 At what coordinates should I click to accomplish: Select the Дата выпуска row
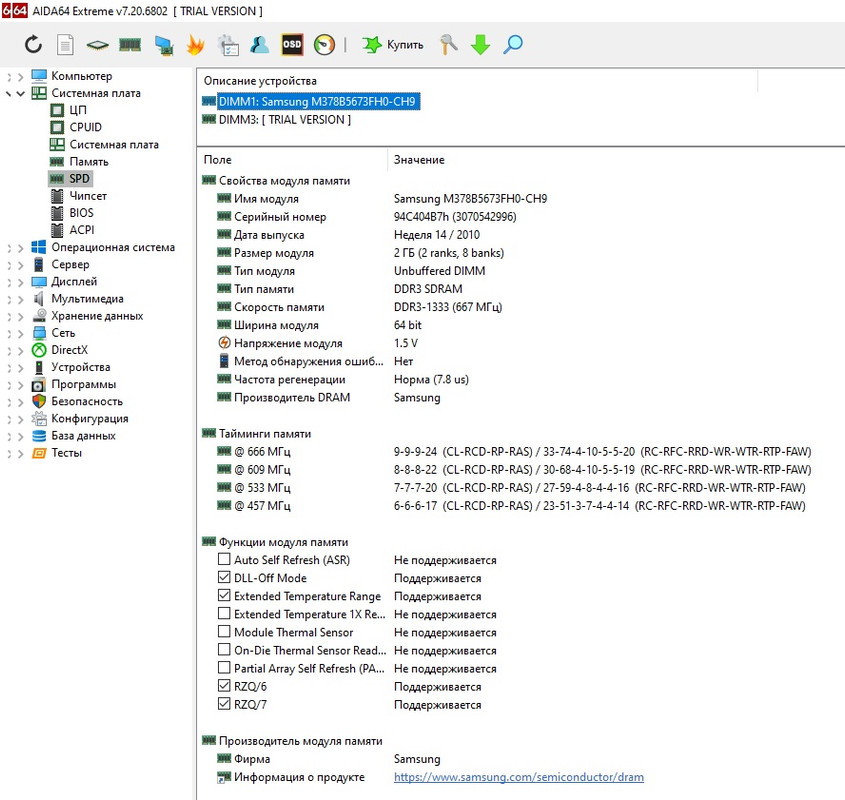pos(348,235)
